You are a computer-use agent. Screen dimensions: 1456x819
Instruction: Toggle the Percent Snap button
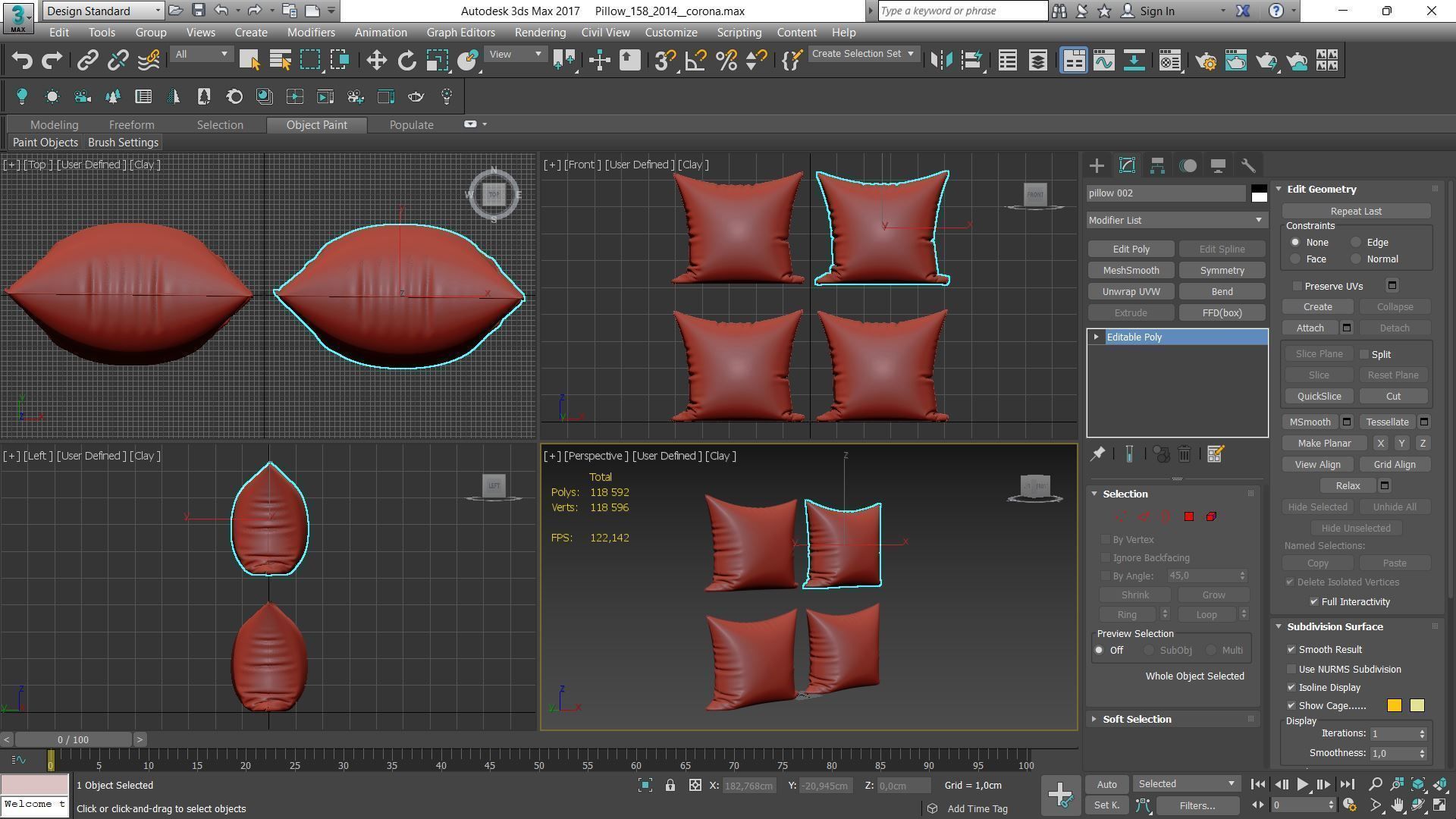[x=726, y=61]
